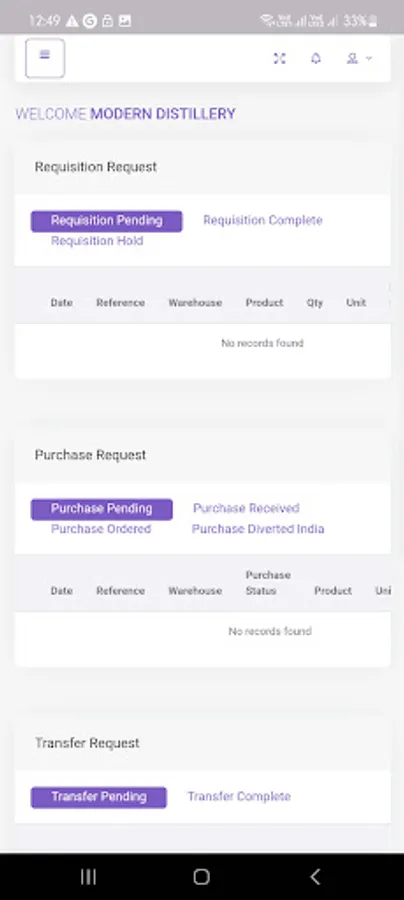Tap the warning icon in status bar
Viewport: 404px width, 900px height.
(x=72, y=21)
